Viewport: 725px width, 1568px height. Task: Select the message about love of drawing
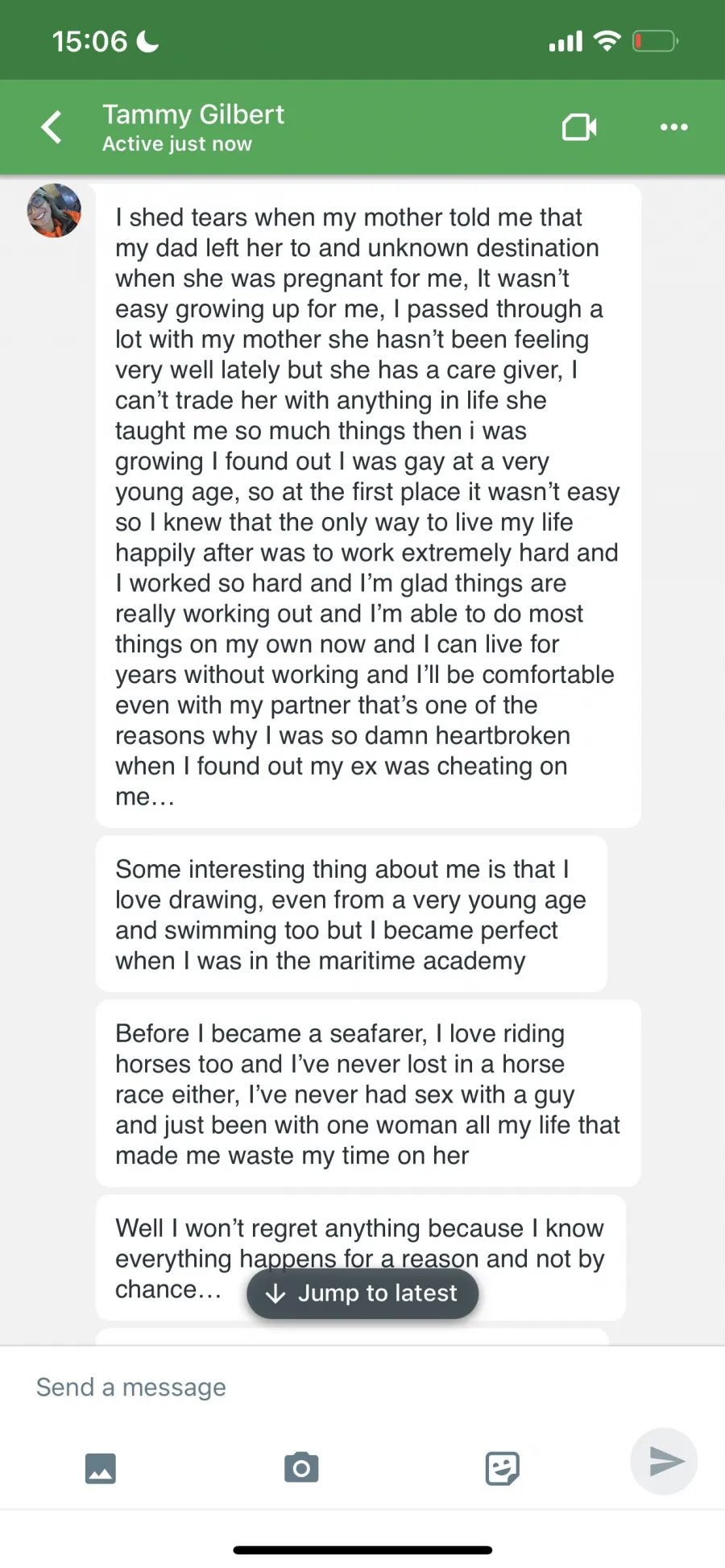point(351,914)
